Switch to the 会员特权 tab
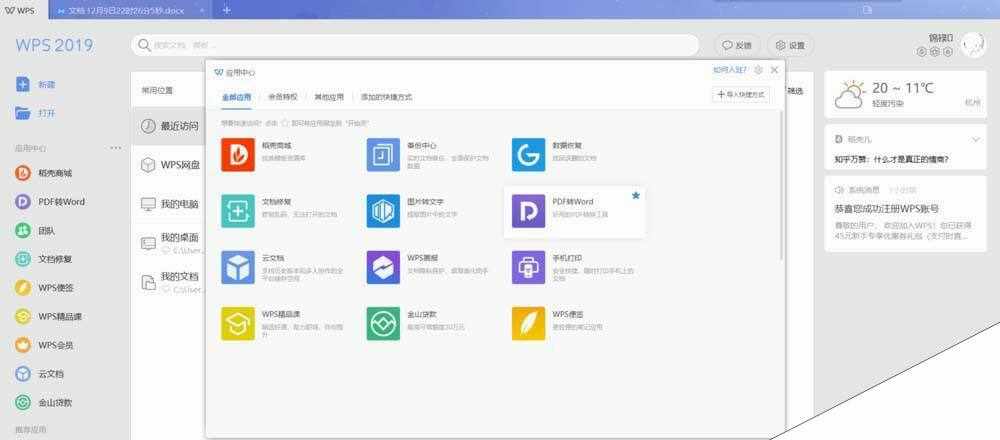Image resolution: width=1000 pixels, height=440 pixels. pyautogui.click(x=282, y=97)
